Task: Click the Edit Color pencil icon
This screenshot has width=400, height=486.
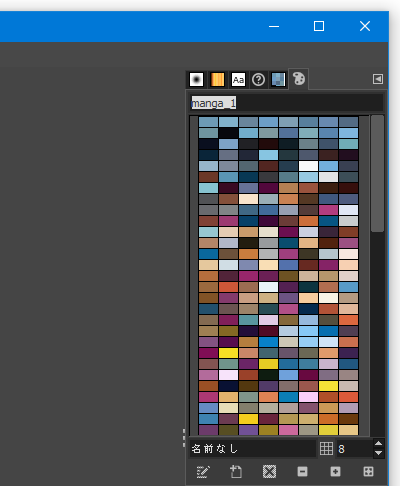Action: [x=203, y=472]
